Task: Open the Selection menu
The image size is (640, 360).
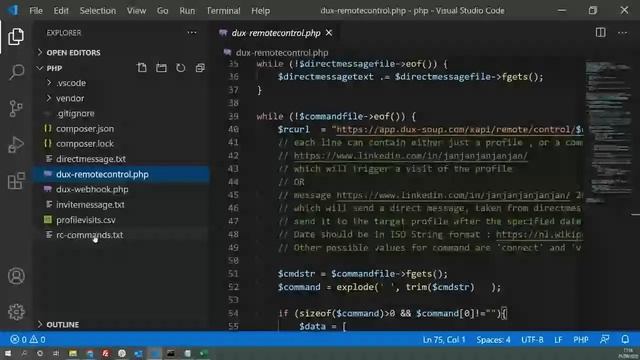Action: [x=98, y=11]
